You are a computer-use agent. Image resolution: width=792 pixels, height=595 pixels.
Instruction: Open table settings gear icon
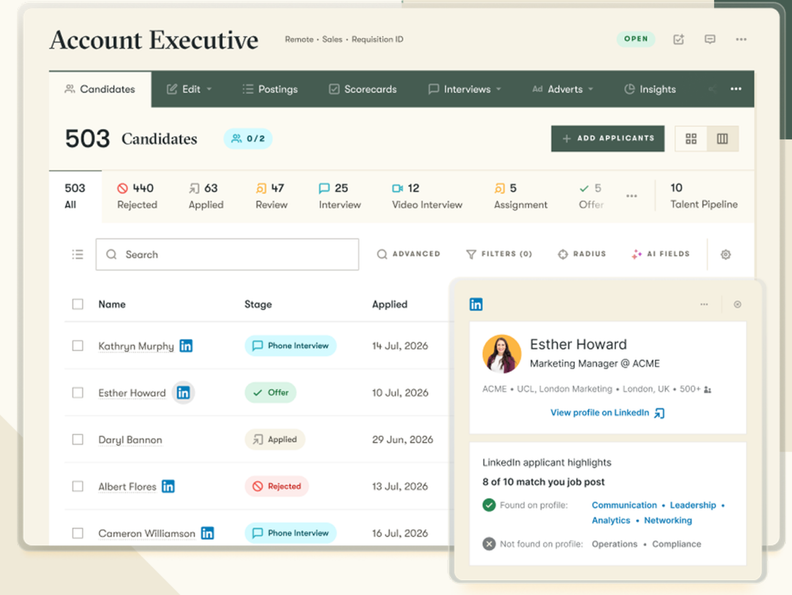[x=726, y=254]
